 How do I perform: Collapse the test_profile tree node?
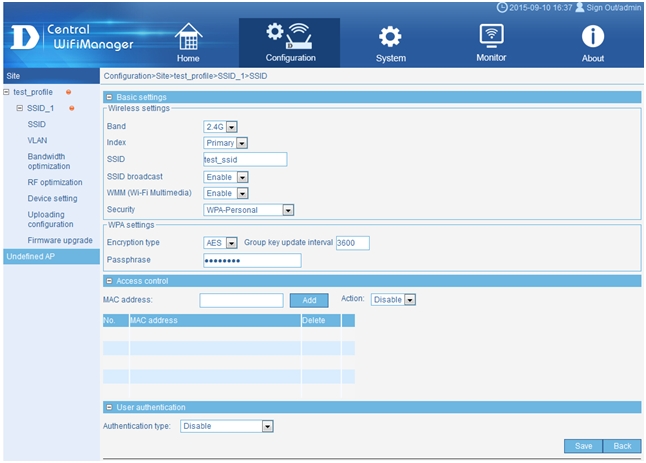(7, 92)
